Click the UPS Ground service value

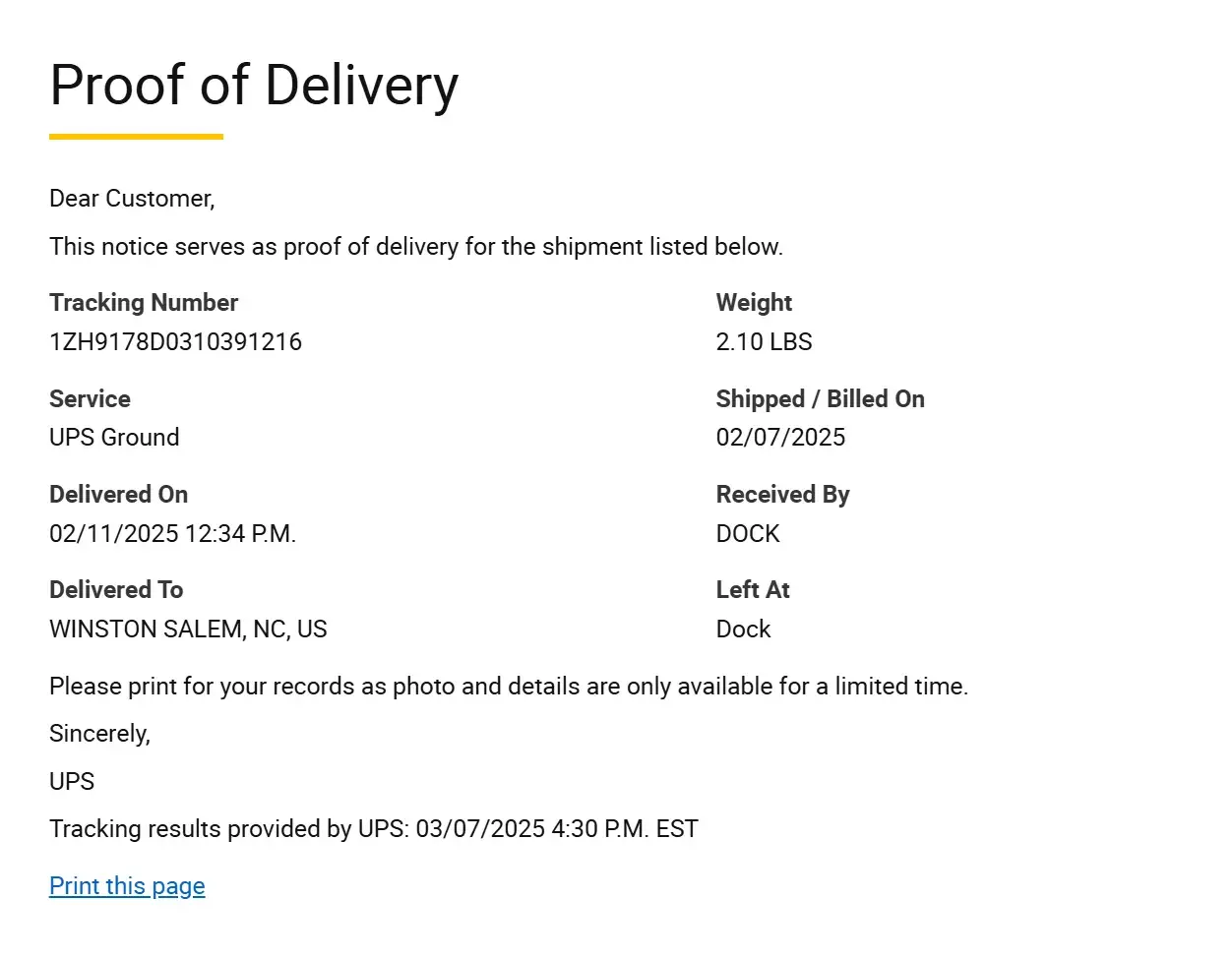tap(114, 438)
